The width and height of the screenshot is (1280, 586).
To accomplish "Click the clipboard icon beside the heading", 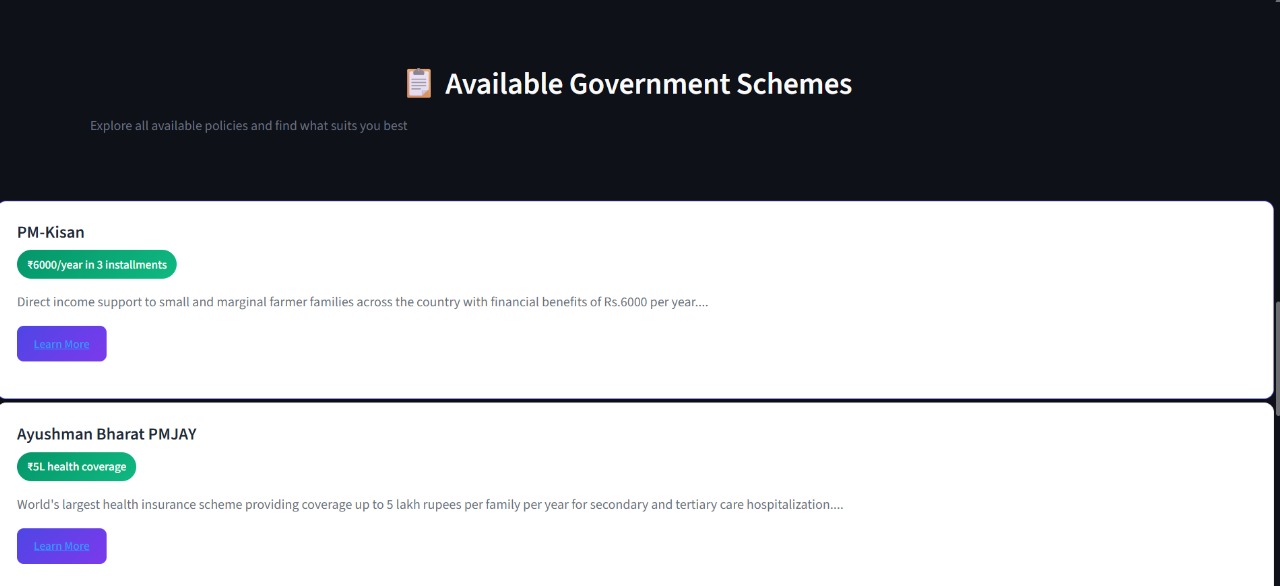I will [418, 83].
